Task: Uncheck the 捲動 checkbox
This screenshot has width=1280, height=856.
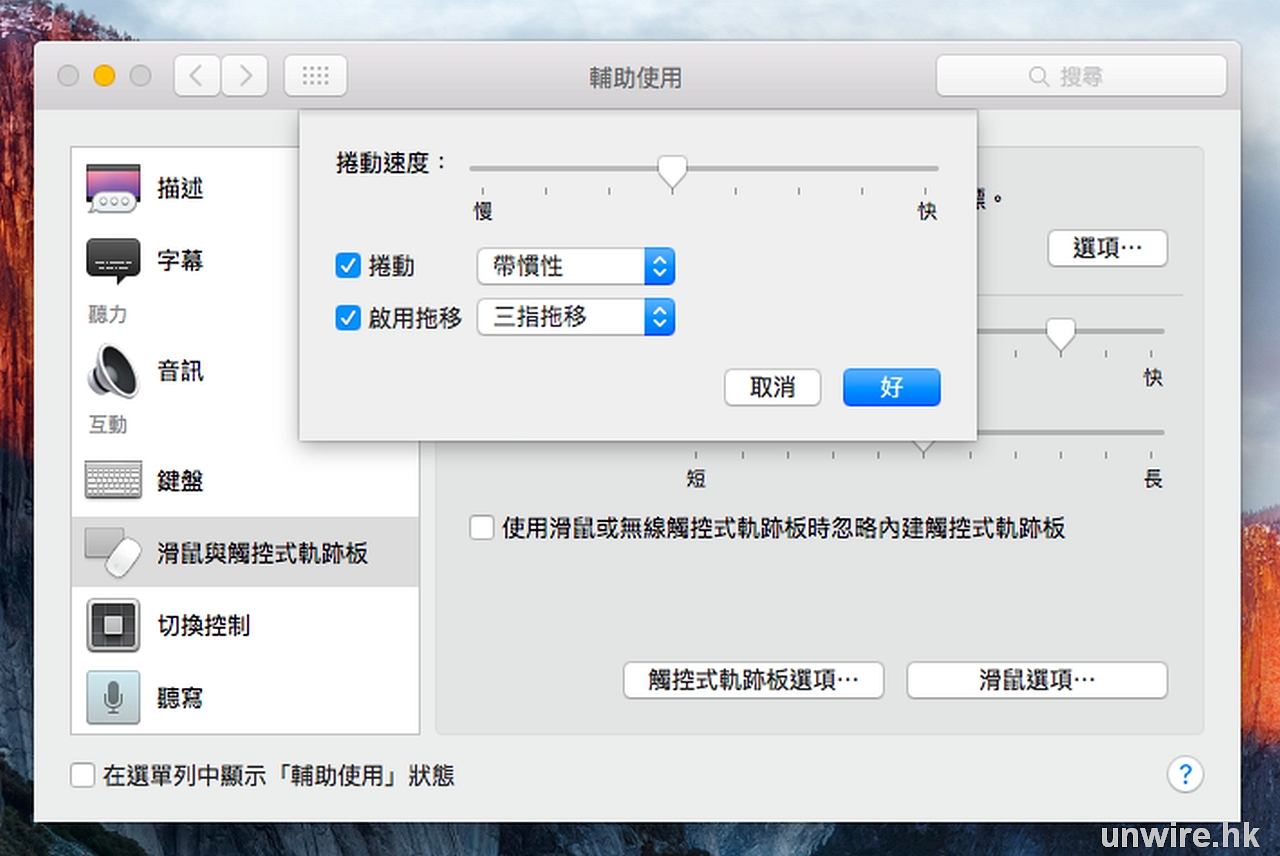Action: pyautogui.click(x=348, y=266)
